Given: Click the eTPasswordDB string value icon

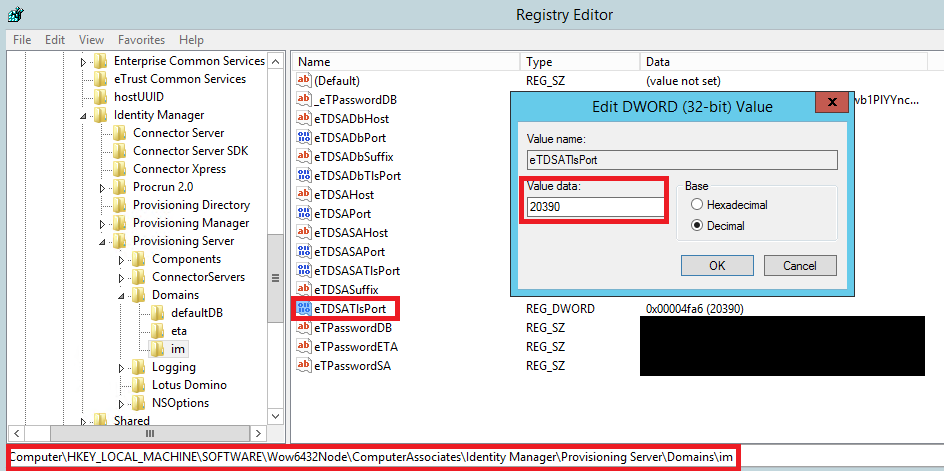Looking at the screenshot, I should tap(304, 328).
